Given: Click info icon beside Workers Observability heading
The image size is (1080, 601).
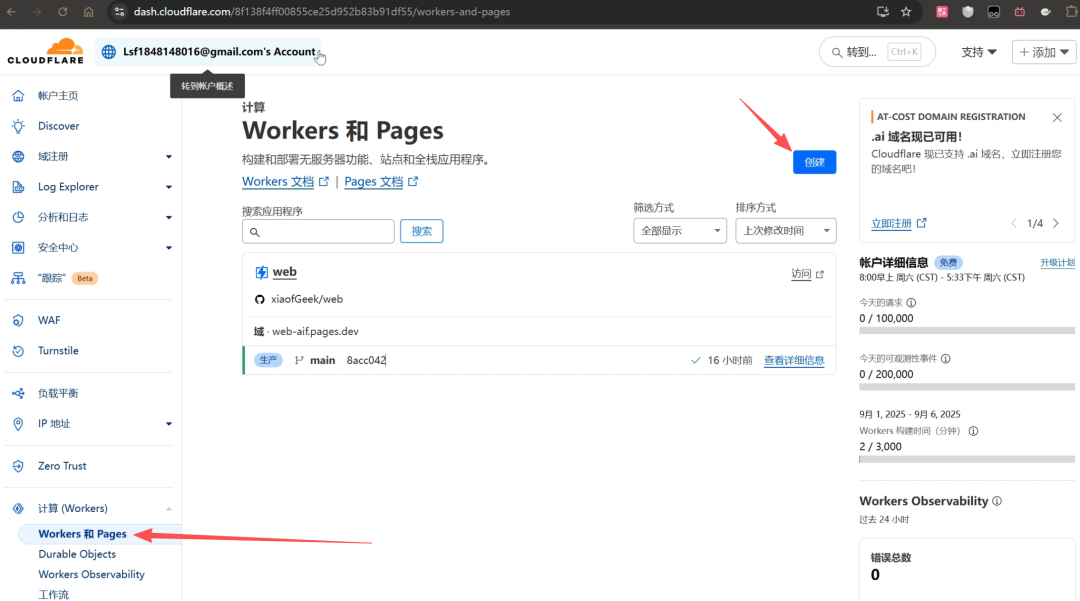Looking at the screenshot, I should pos(997,501).
